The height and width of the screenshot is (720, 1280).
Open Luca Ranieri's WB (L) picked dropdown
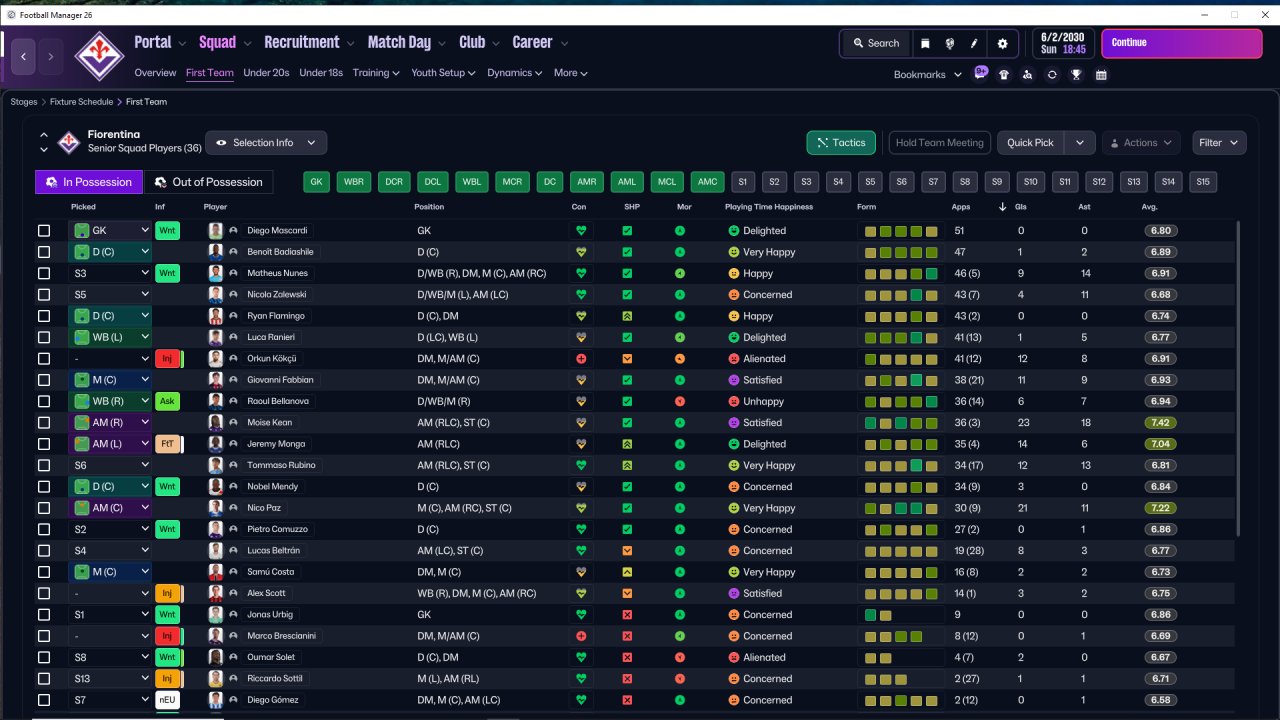tap(110, 337)
